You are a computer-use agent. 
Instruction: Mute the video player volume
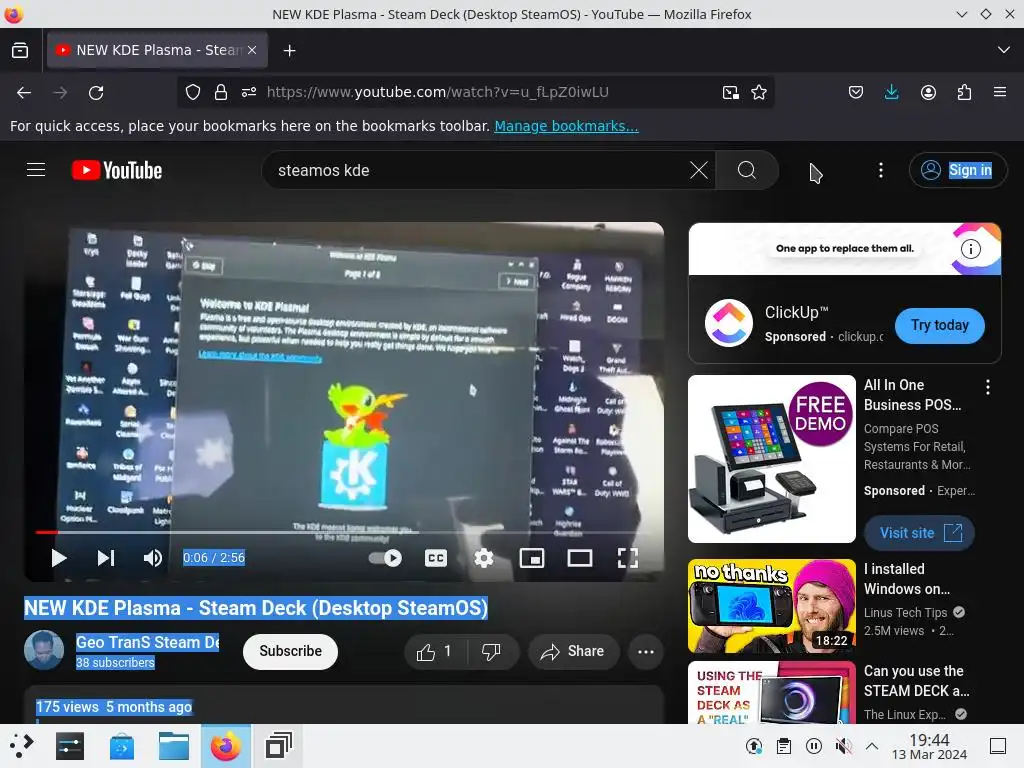click(x=153, y=558)
